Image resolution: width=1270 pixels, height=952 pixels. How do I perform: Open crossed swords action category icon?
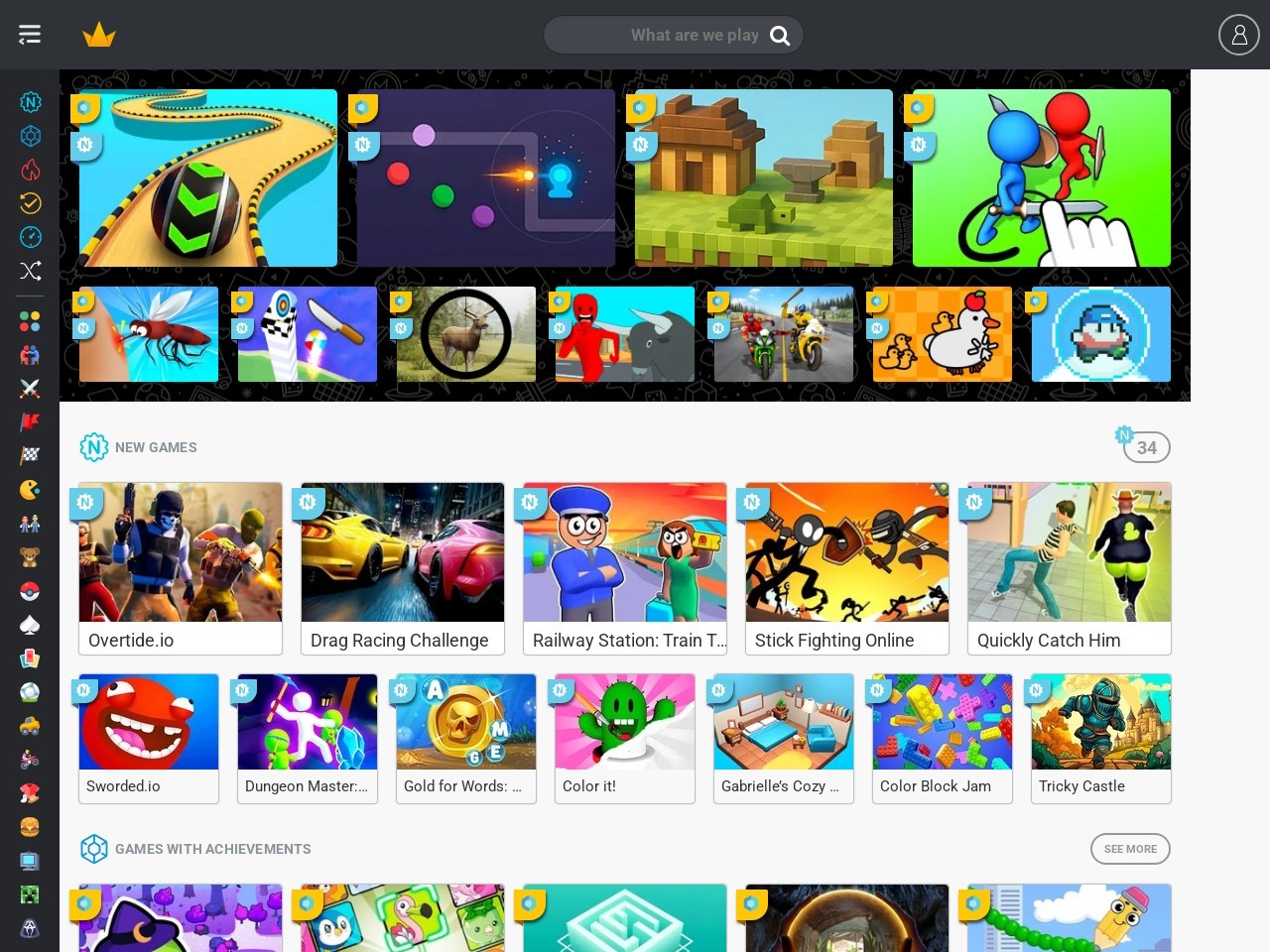point(30,389)
